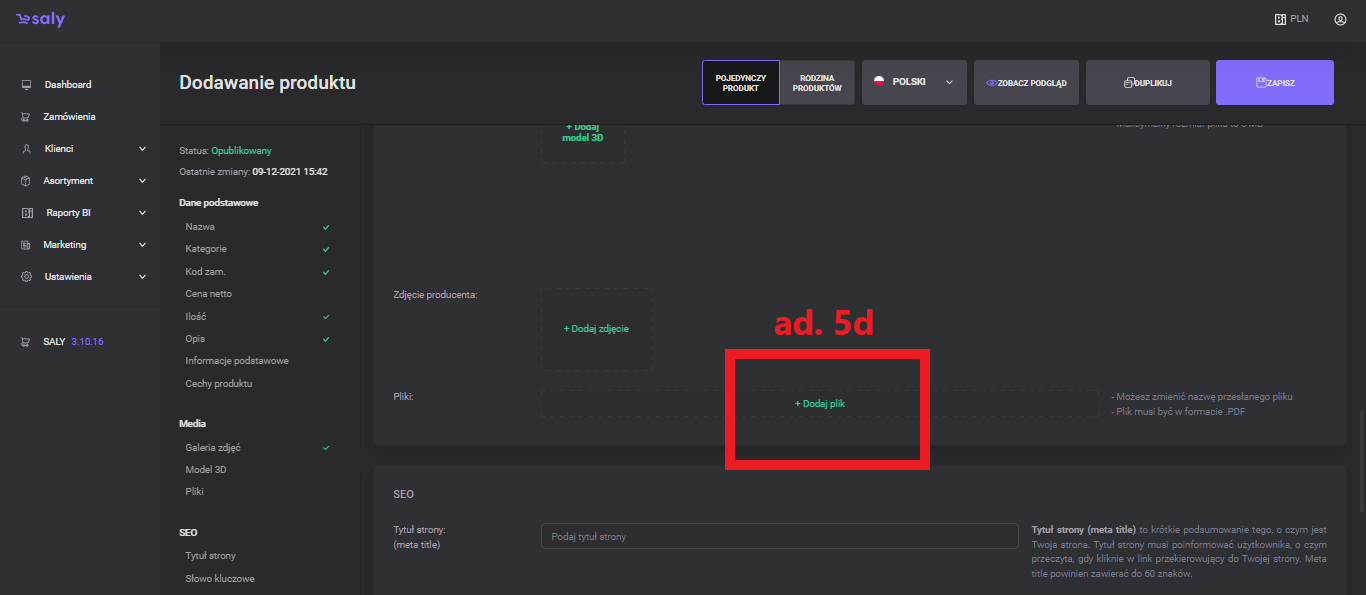
Task: Open the user account icon
Action: click(x=1340, y=19)
